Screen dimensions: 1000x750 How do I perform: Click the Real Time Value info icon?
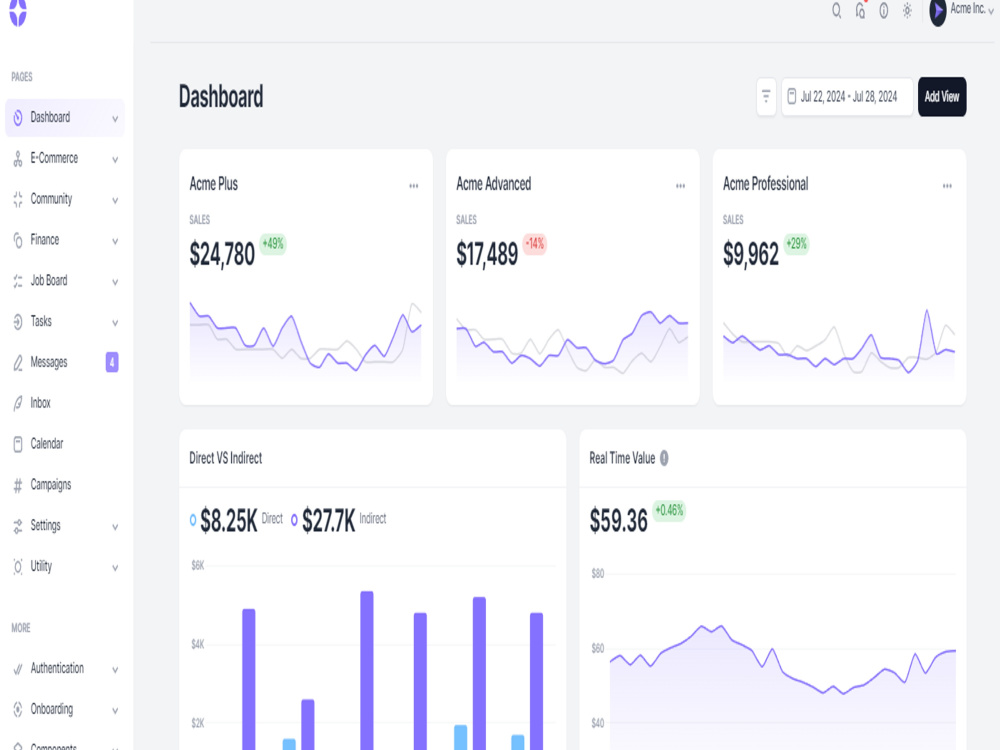tap(664, 458)
